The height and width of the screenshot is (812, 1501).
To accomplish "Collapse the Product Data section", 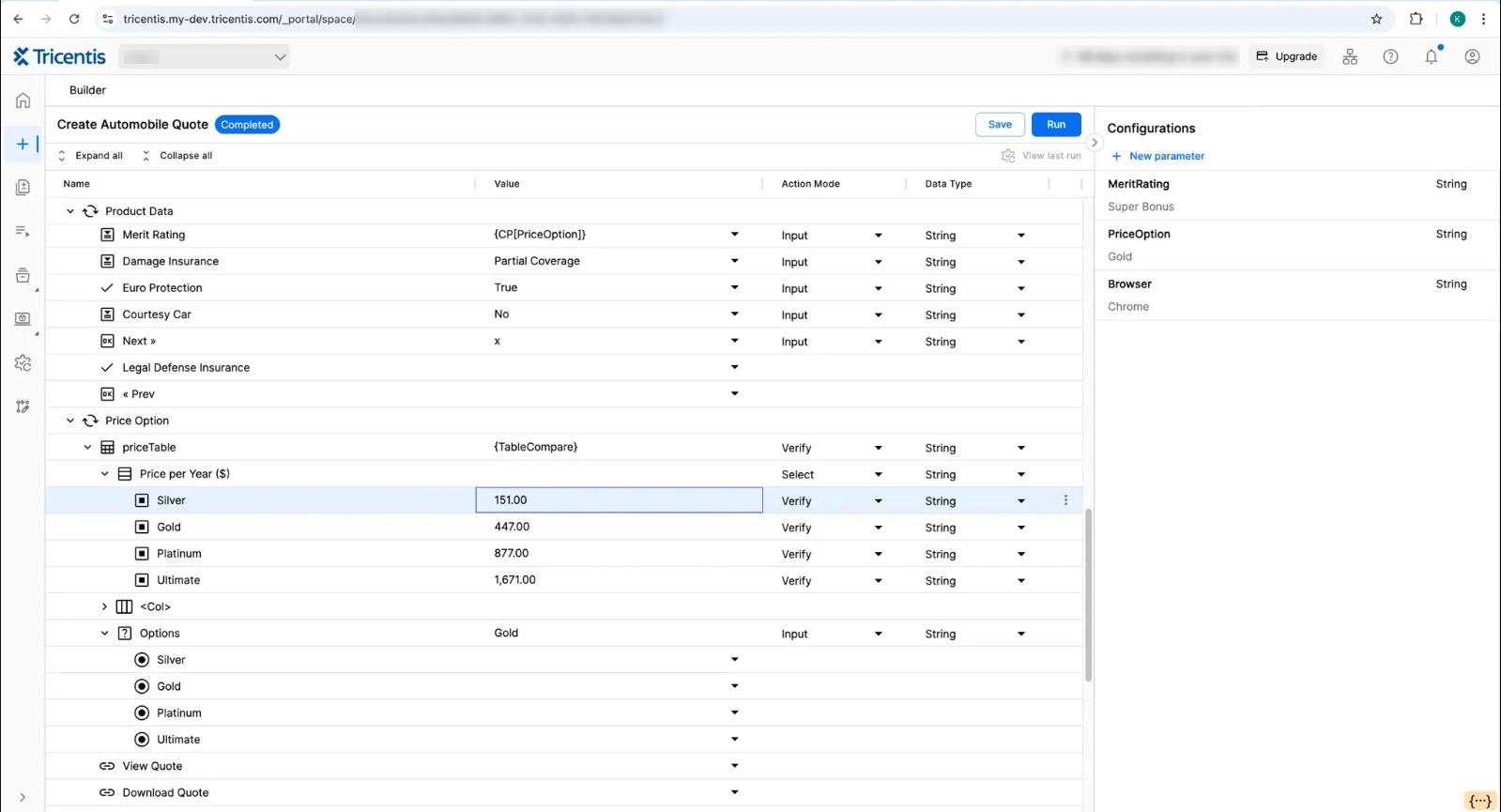I will click(x=70, y=211).
